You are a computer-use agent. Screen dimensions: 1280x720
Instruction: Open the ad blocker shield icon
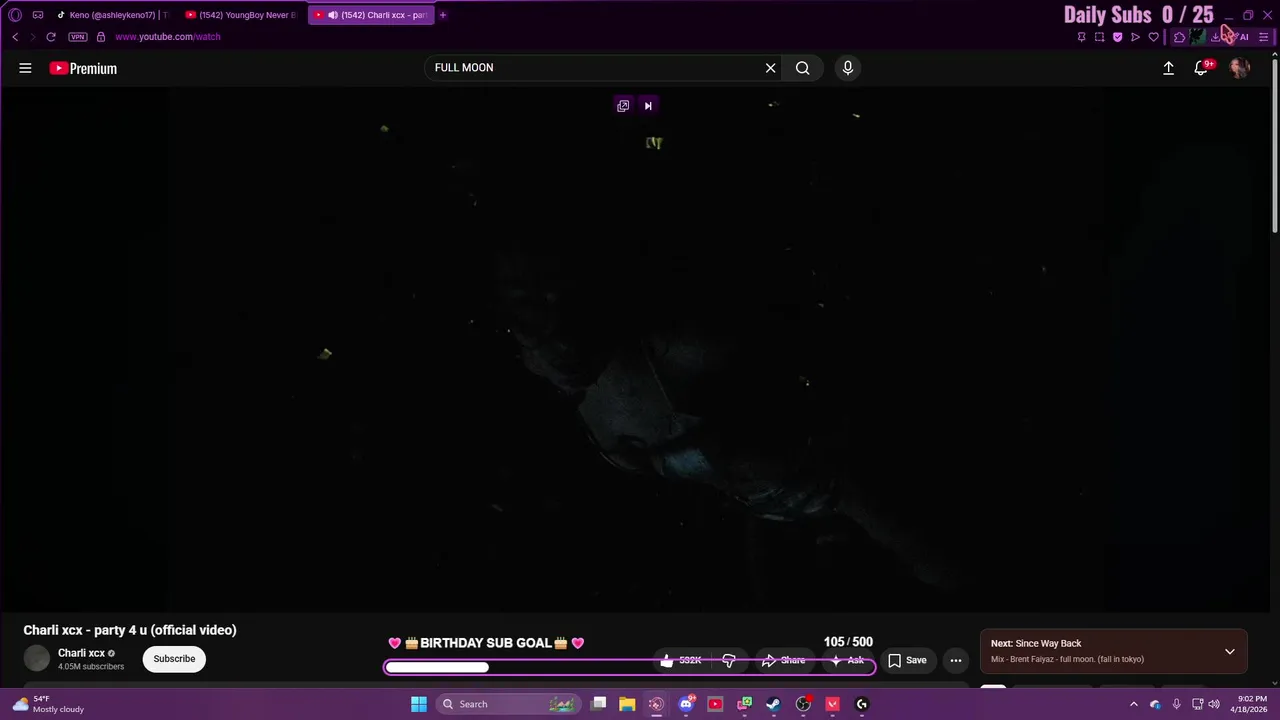(1117, 37)
